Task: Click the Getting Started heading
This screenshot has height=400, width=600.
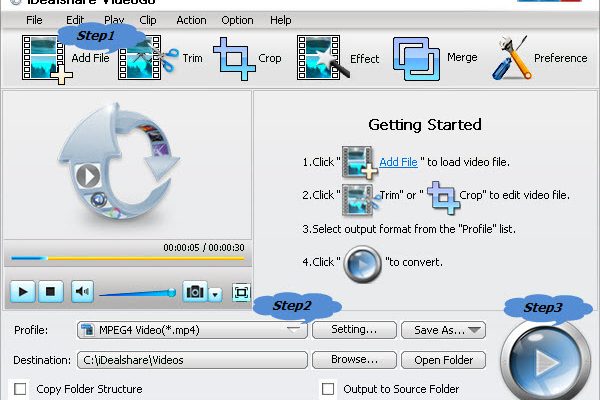Action: [425, 125]
